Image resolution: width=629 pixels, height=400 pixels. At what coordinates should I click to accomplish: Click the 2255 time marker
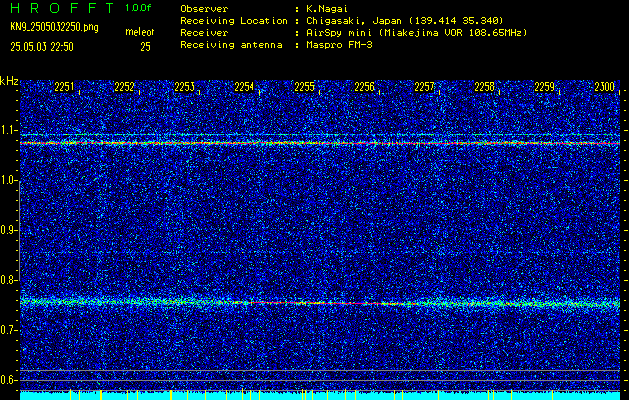click(x=304, y=87)
